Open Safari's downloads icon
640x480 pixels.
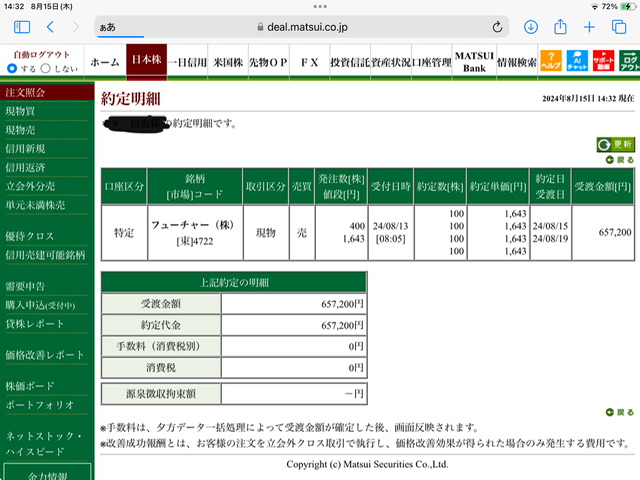pyautogui.click(x=531, y=27)
